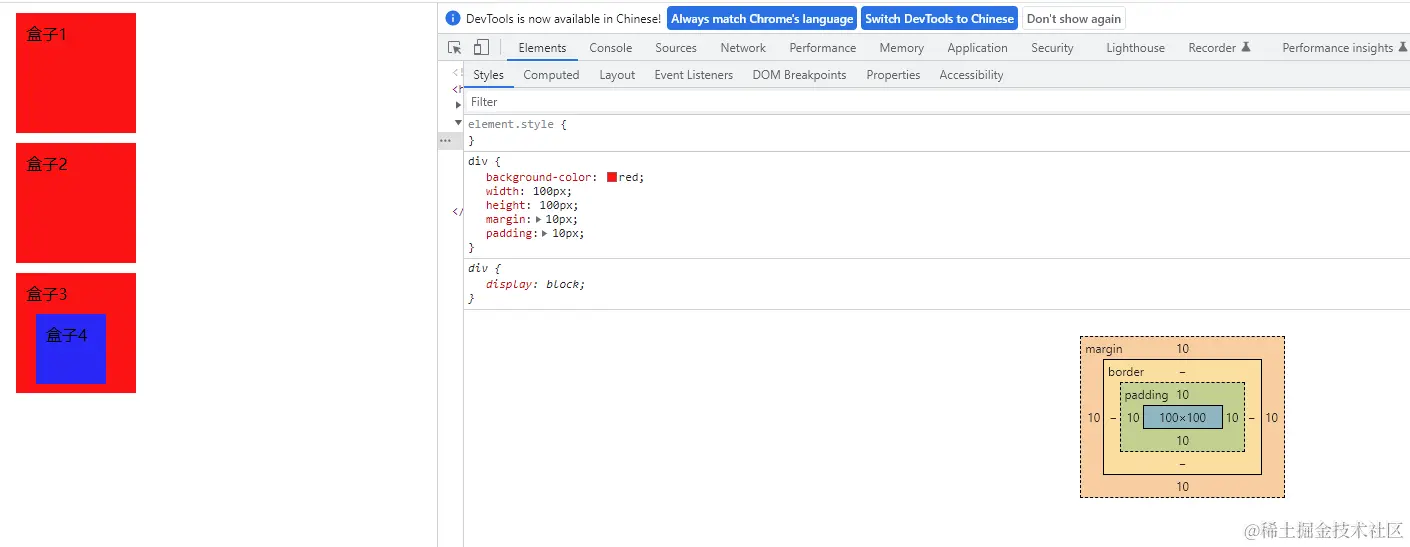Show the Computed styles pane
The height and width of the screenshot is (547, 1410).
tap(551, 75)
